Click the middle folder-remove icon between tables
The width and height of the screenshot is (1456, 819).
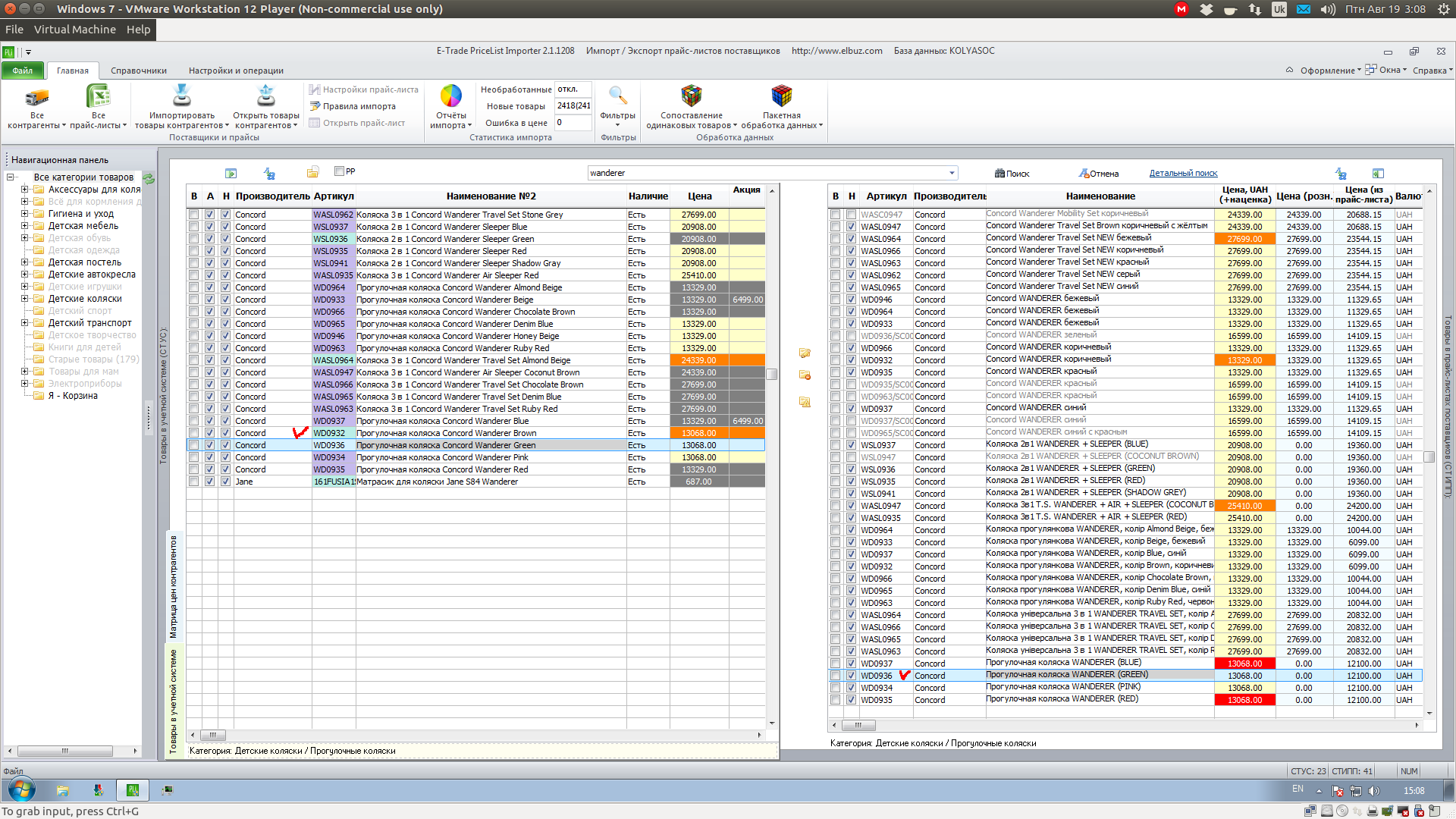[x=805, y=375]
